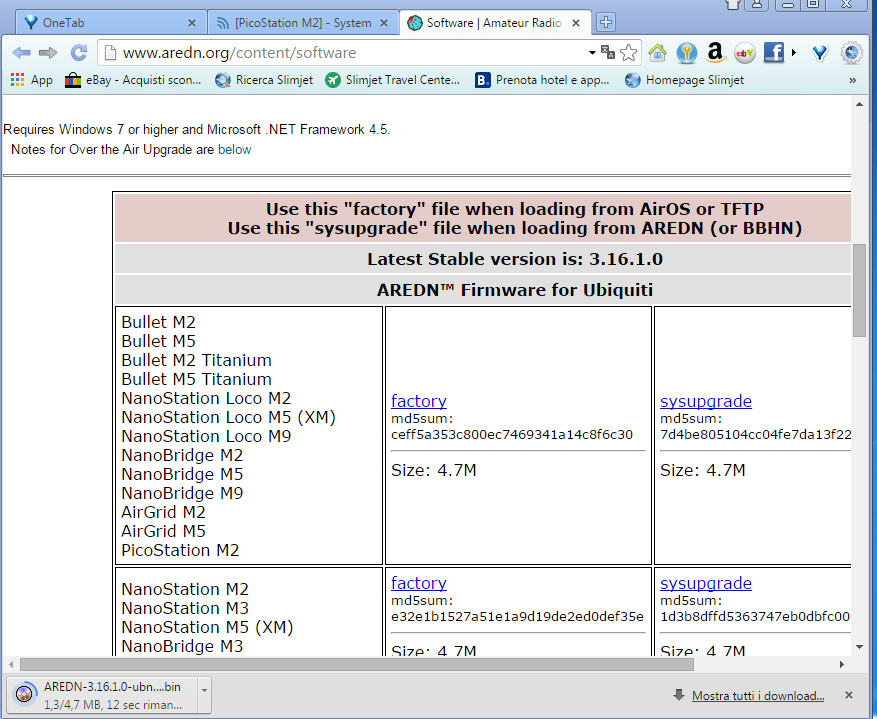Viewport: 877px width, 719px height.
Task: Select the Software | Amateur Radio tab
Action: tap(495, 23)
